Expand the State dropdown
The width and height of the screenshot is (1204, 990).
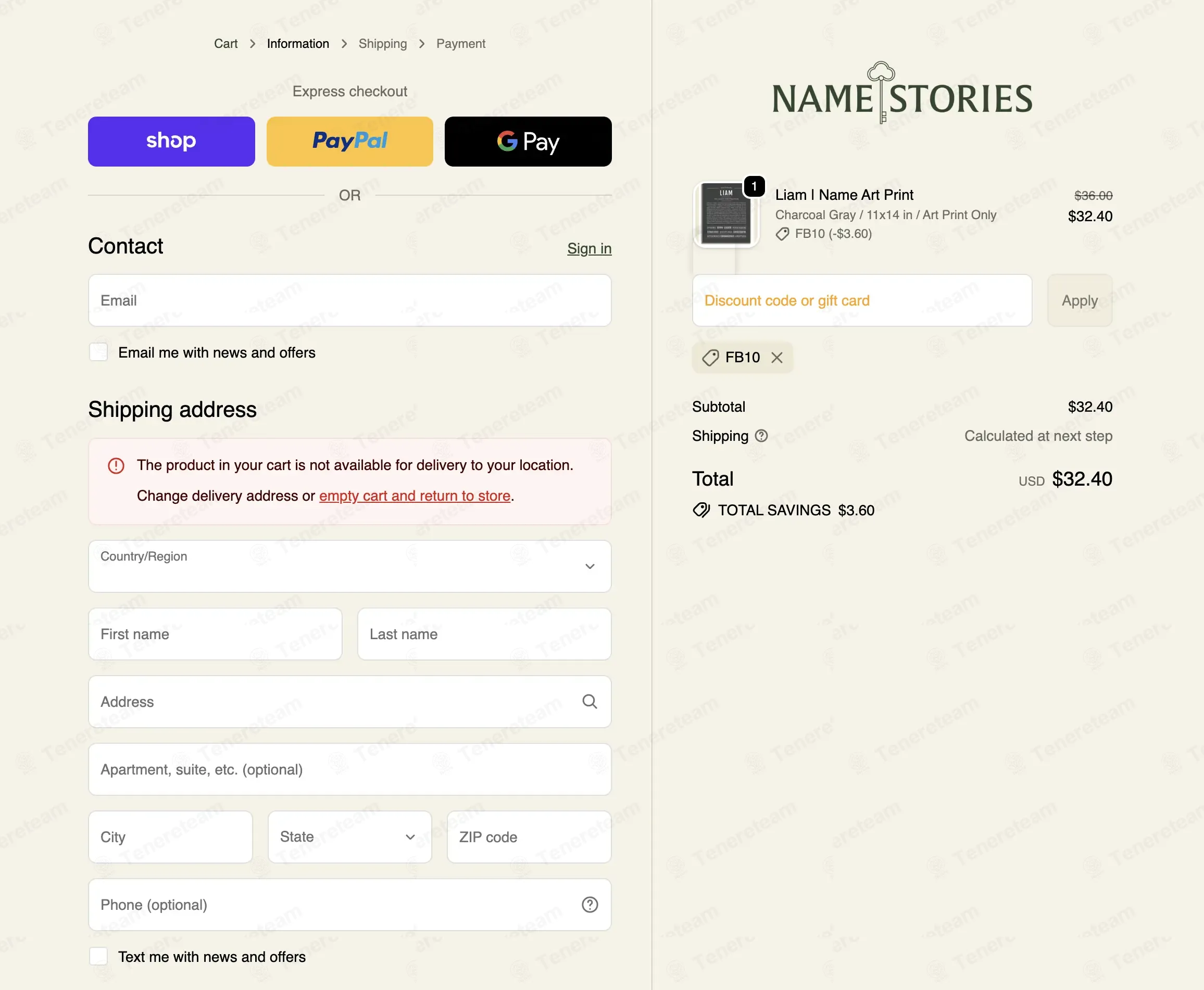(x=350, y=836)
